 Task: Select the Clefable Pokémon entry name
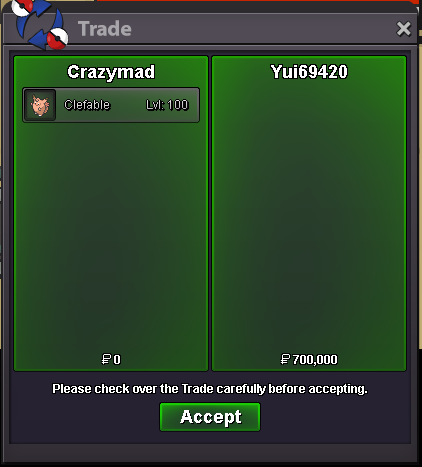click(87, 105)
